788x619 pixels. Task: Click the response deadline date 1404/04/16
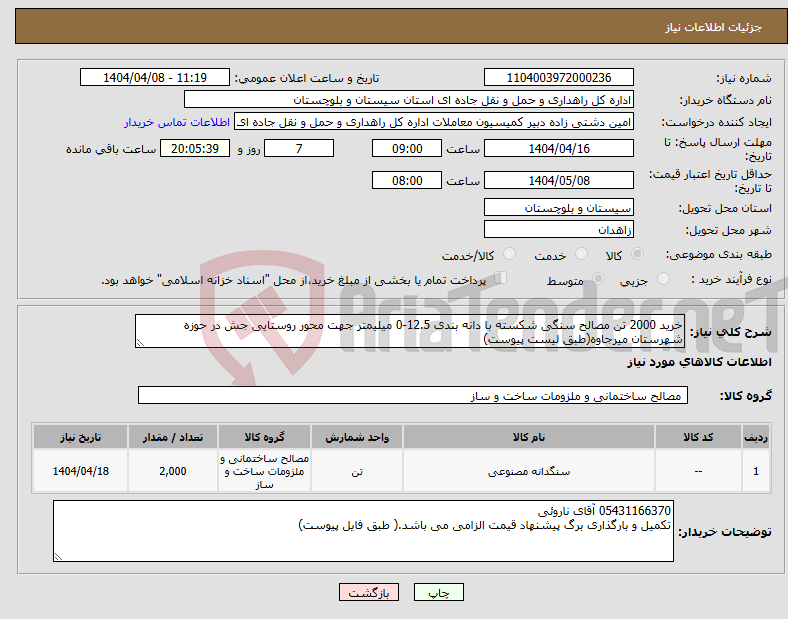tap(558, 148)
